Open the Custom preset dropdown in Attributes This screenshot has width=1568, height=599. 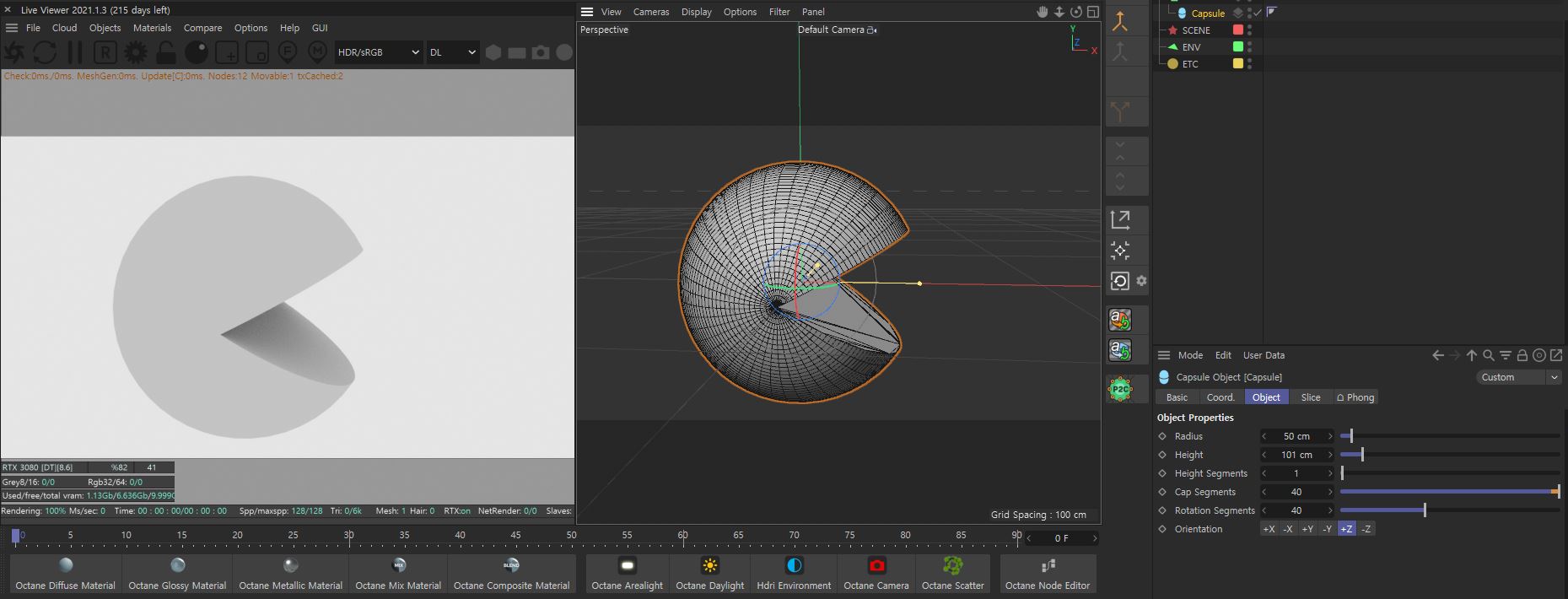1519,377
